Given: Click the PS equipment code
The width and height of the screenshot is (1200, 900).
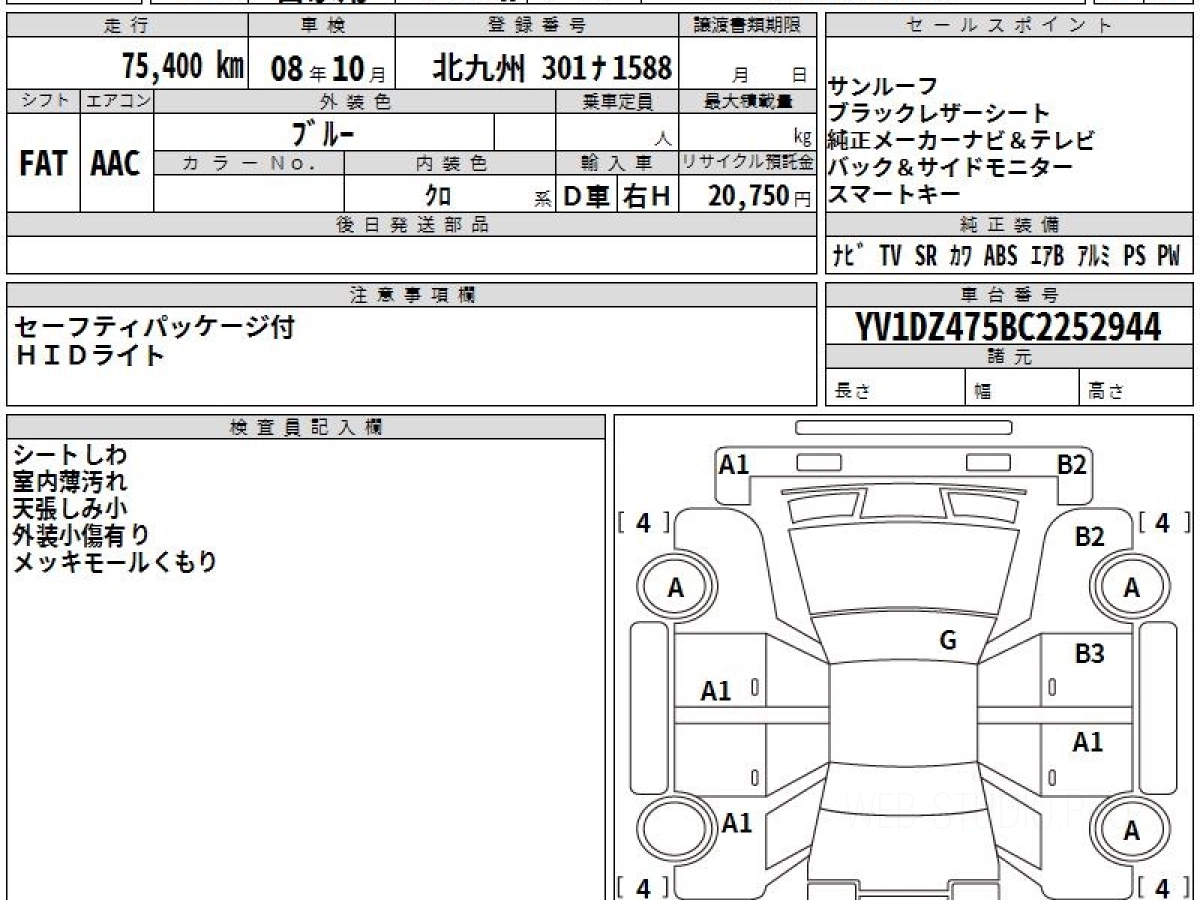Looking at the screenshot, I should (1134, 256).
